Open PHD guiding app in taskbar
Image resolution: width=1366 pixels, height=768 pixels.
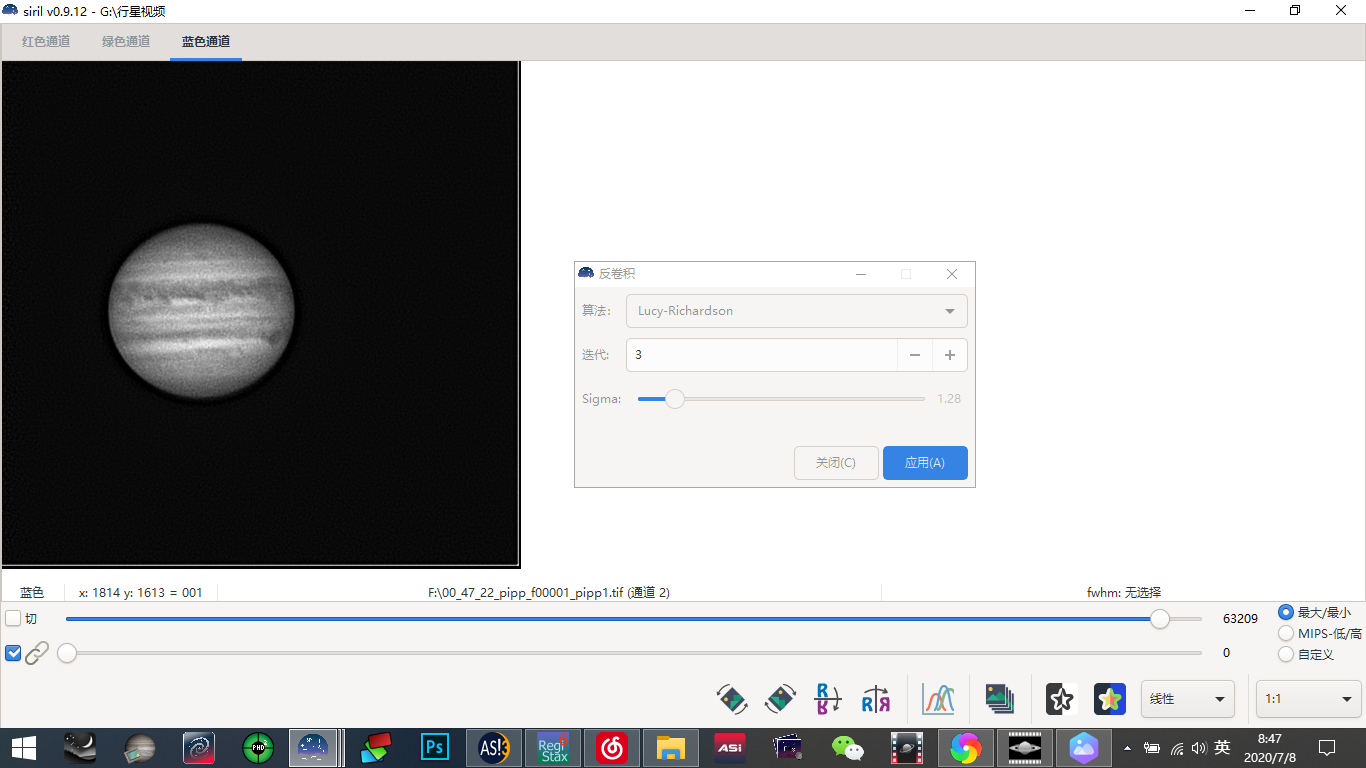pyautogui.click(x=258, y=747)
